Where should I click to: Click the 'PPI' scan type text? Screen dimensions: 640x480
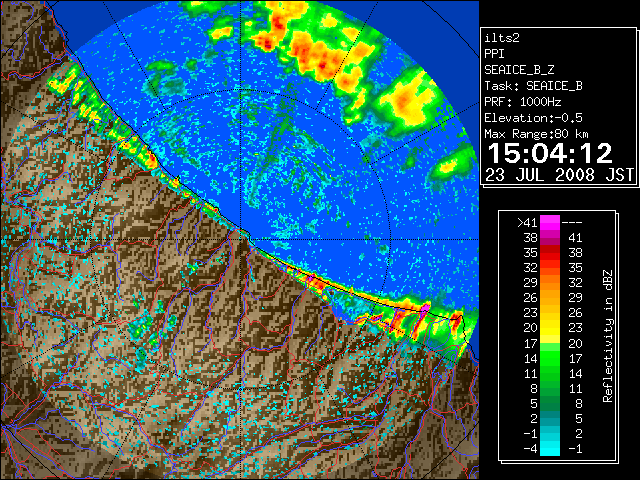tap(494, 54)
